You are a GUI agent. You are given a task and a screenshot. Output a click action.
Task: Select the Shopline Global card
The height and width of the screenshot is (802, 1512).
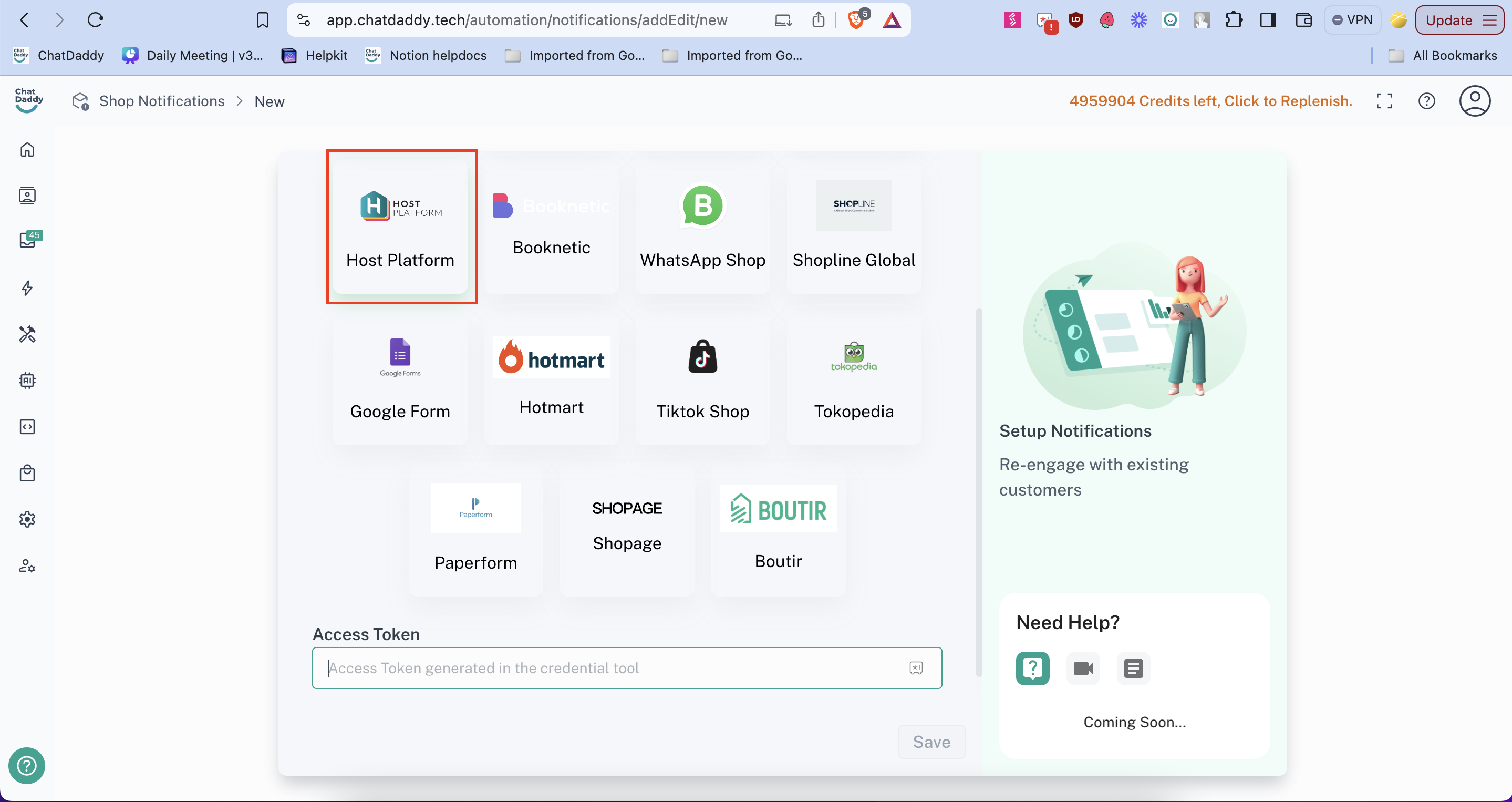[853, 227]
